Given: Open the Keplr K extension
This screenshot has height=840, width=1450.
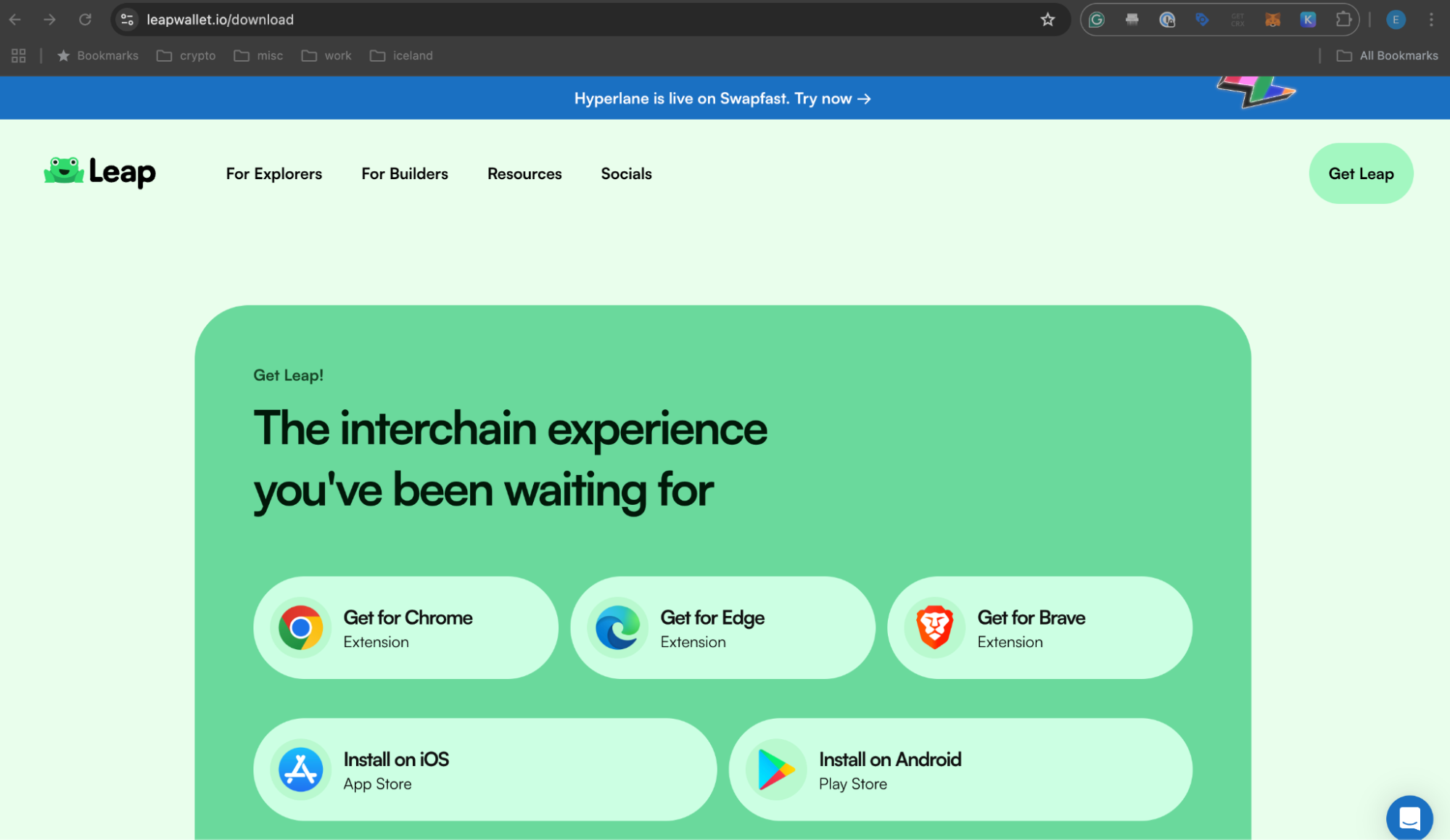Looking at the screenshot, I should click(1308, 20).
